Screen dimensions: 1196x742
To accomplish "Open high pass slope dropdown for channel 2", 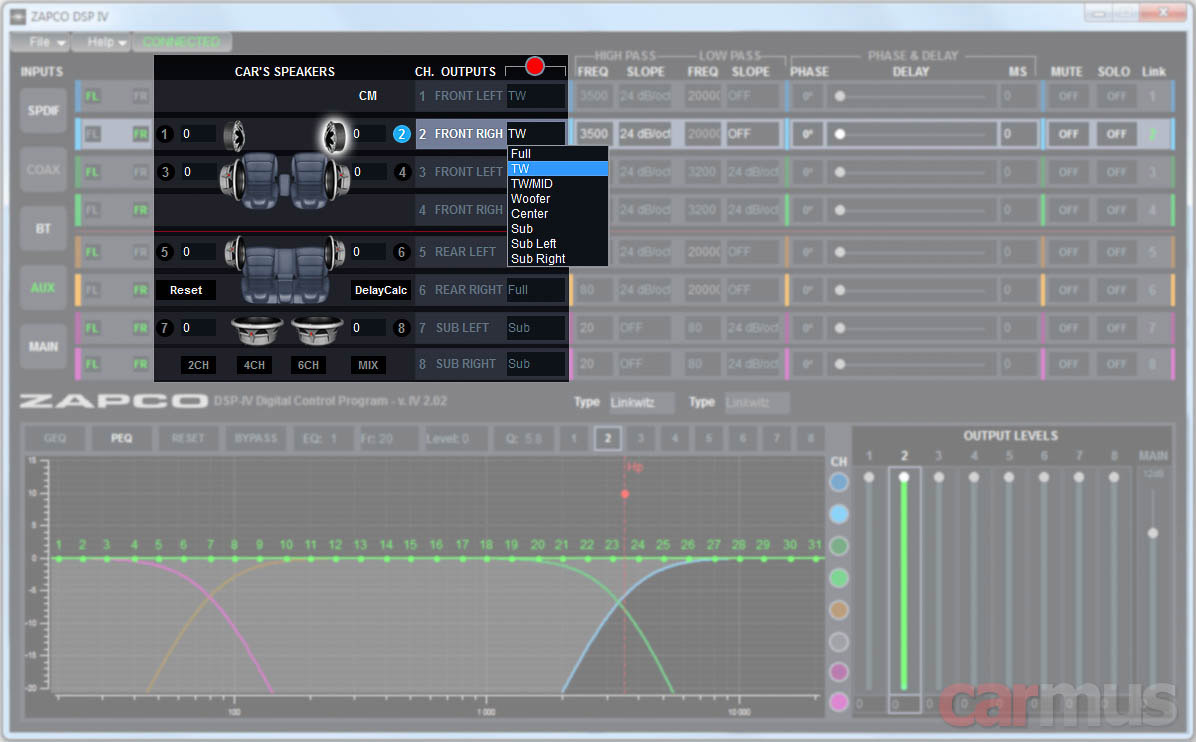I will (646, 134).
